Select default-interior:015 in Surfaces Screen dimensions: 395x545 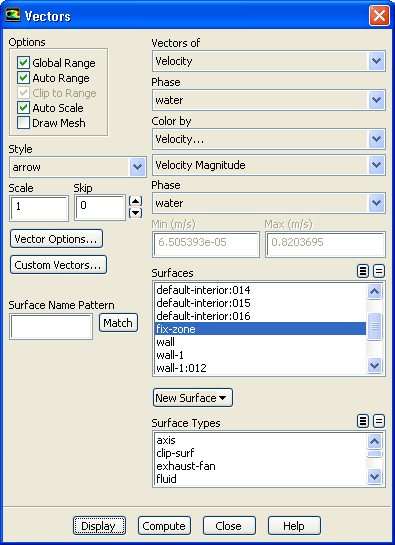click(x=260, y=303)
